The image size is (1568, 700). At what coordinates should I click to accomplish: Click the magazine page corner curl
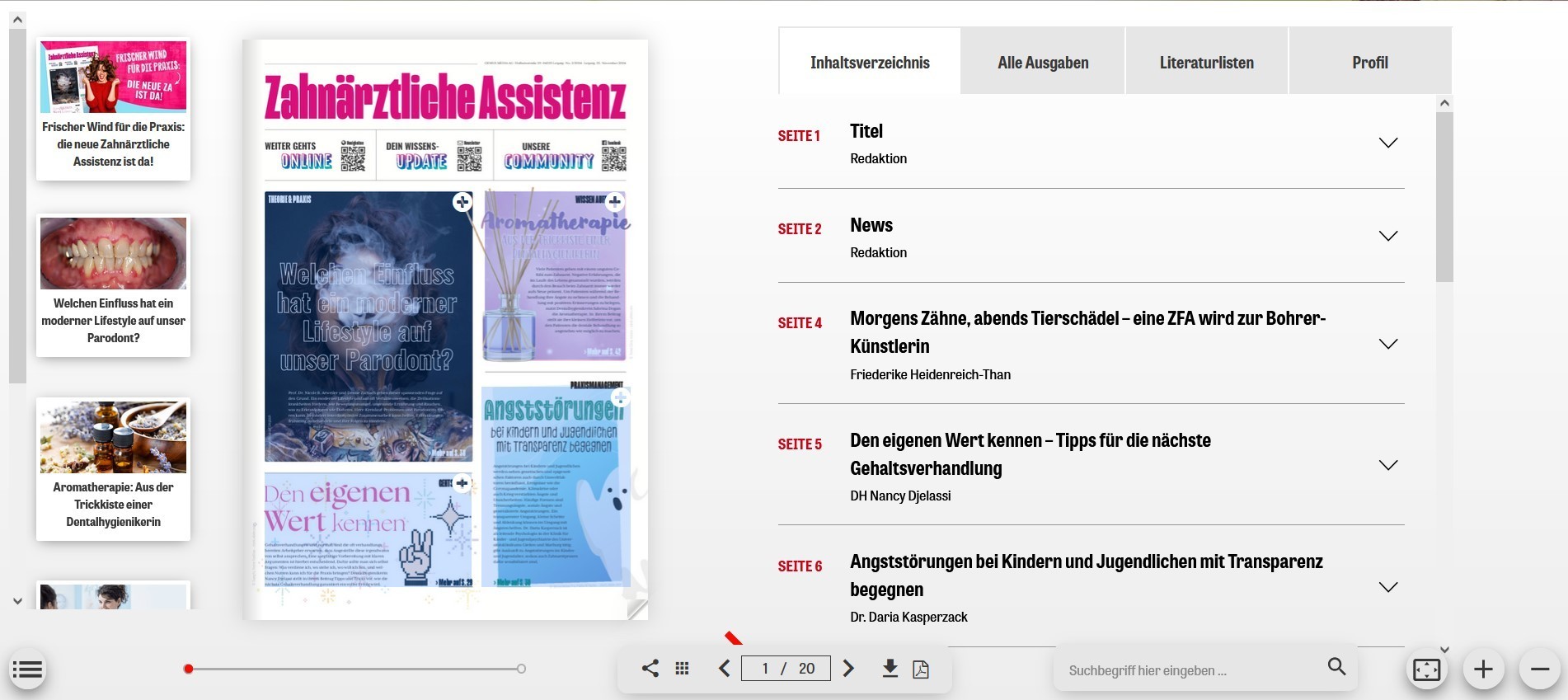pyautogui.click(x=636, y=609)
